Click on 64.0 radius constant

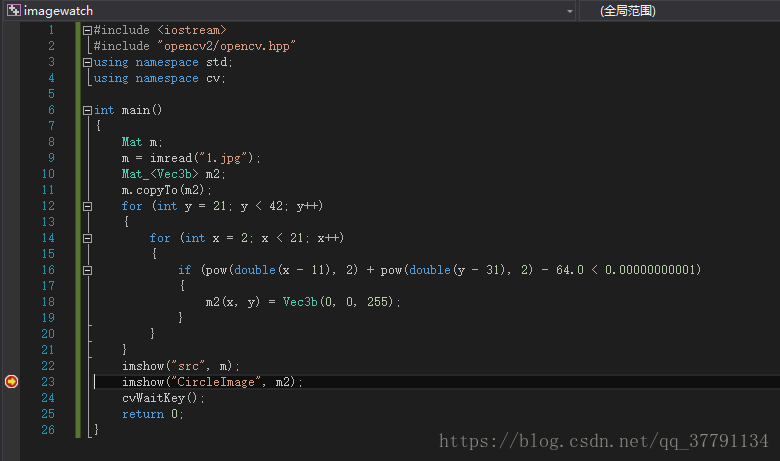click(x=570, y=270)
